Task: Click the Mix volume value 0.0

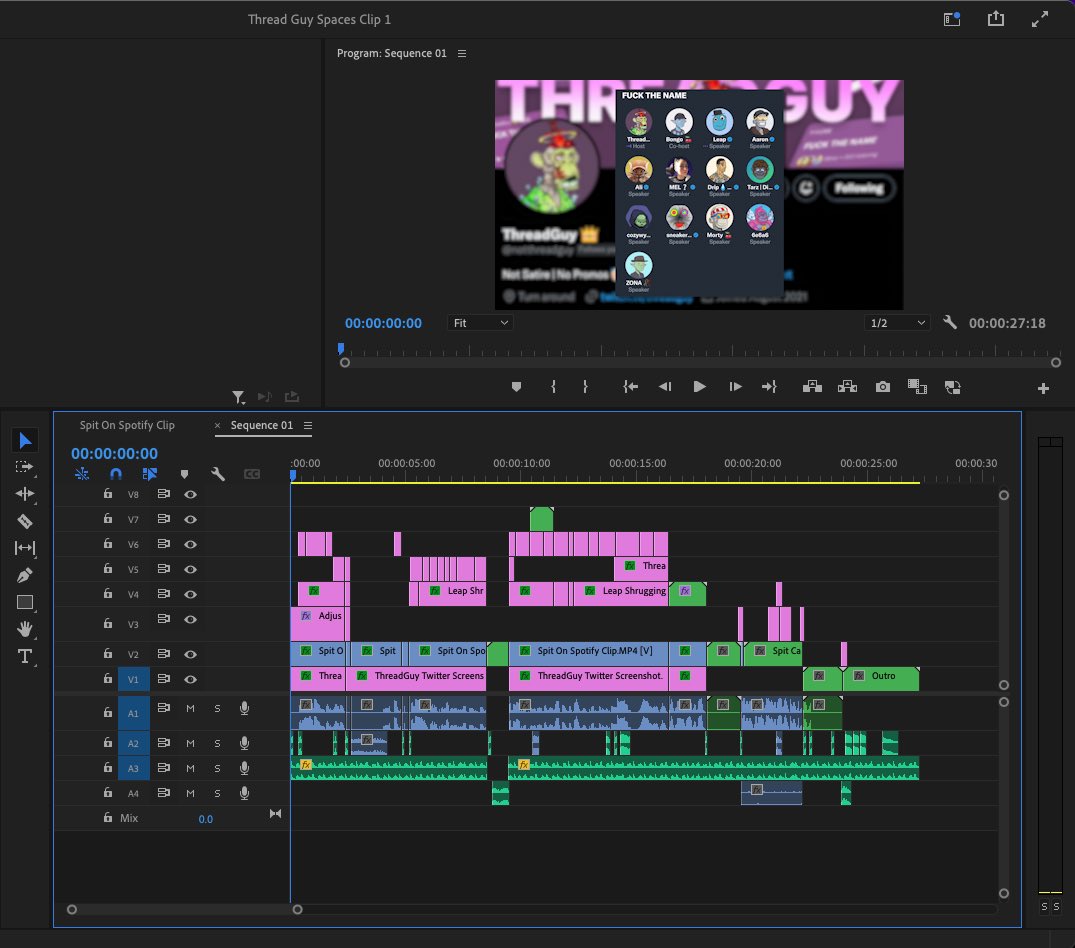Action: (x=205, y=818)
